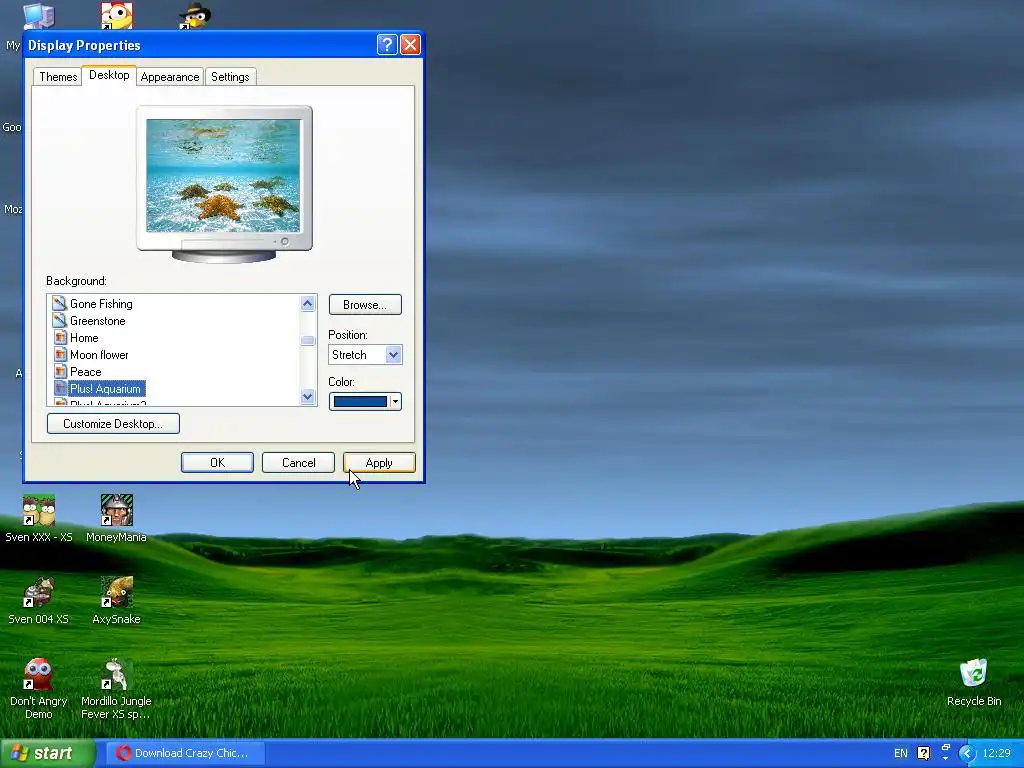
Task: Confirm with the OK button
Action: (x=217, y=462)
